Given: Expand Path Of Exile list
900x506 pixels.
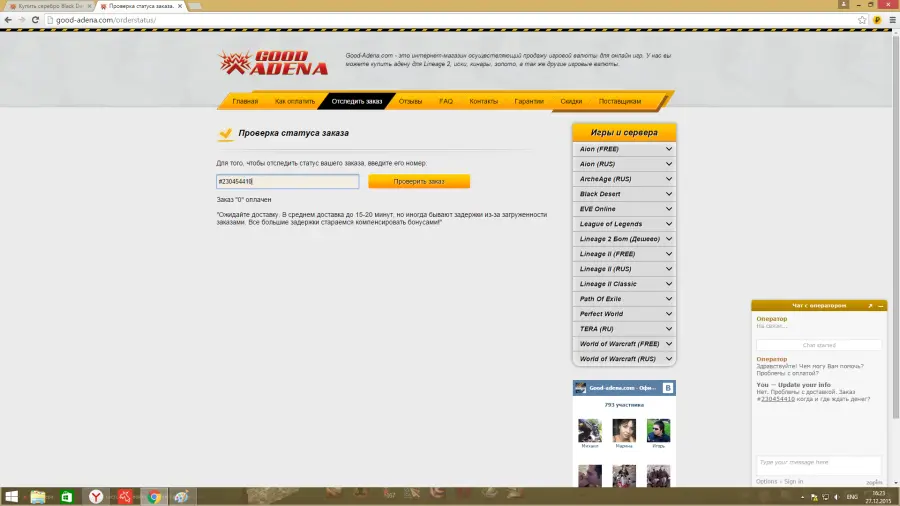Looking at the screenshot, I should (x=624, y=298).
